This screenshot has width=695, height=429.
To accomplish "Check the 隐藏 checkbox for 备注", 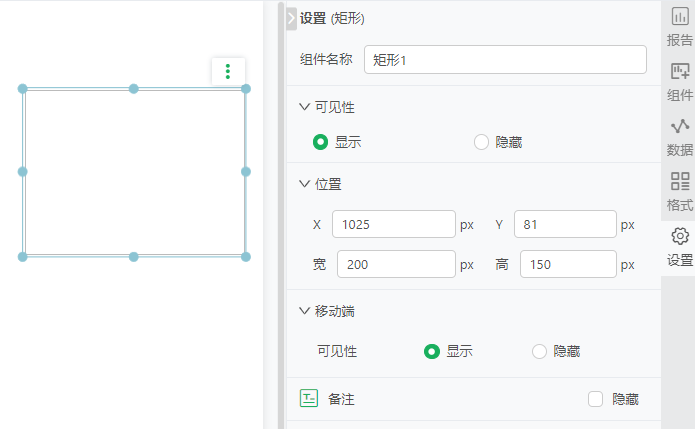I will point(596,399).
